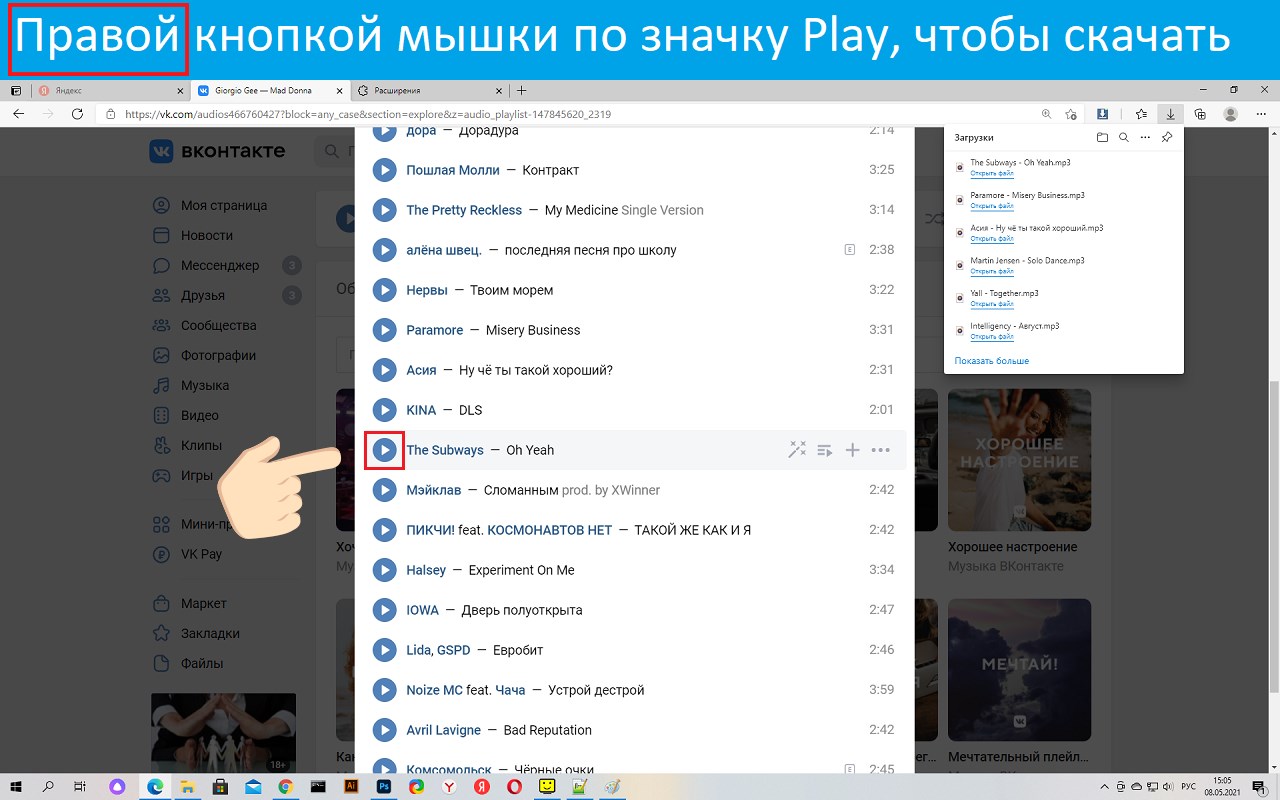
Task: Go back to the previous page
Action: (x=18, y=114)
